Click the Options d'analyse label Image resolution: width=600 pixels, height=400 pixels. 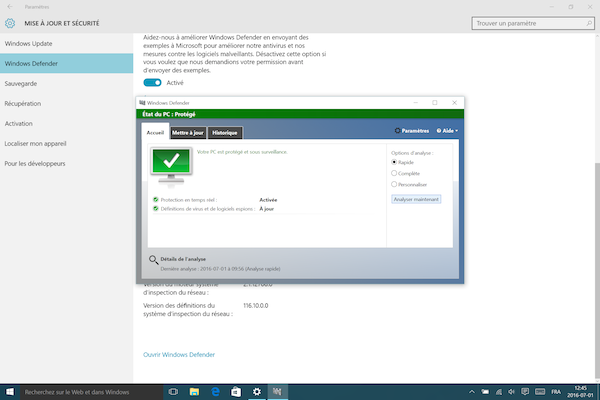coord(412,153)
